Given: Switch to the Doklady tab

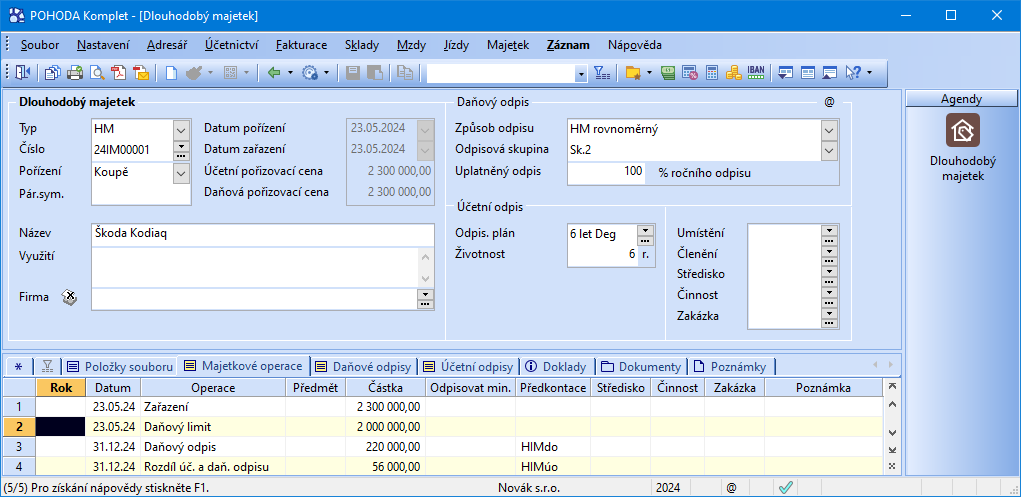Looking at the screenshot, I should tap(558, 366).
